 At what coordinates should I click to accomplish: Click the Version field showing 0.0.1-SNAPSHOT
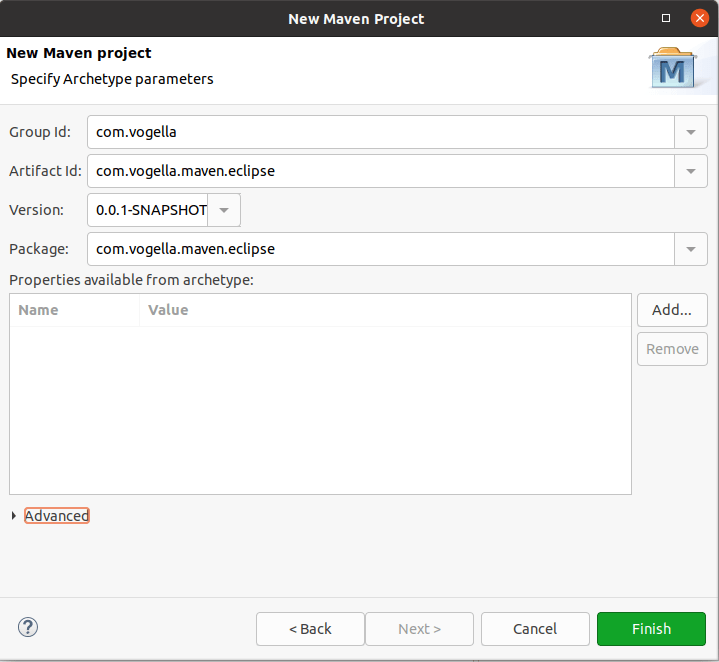coord(150,210)
